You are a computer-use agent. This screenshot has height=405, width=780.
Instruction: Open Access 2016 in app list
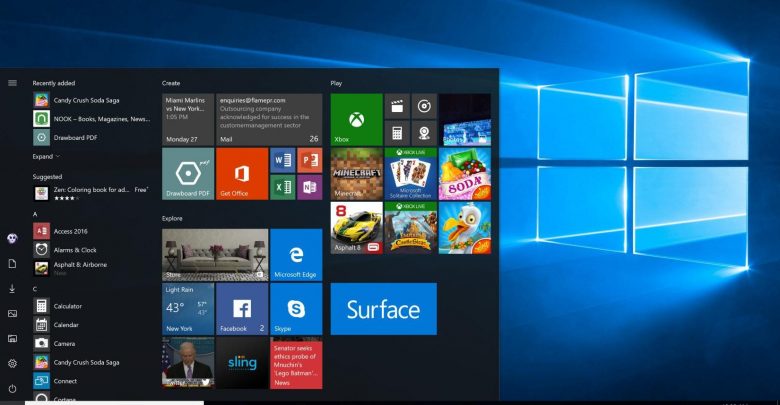coord(91,231)
